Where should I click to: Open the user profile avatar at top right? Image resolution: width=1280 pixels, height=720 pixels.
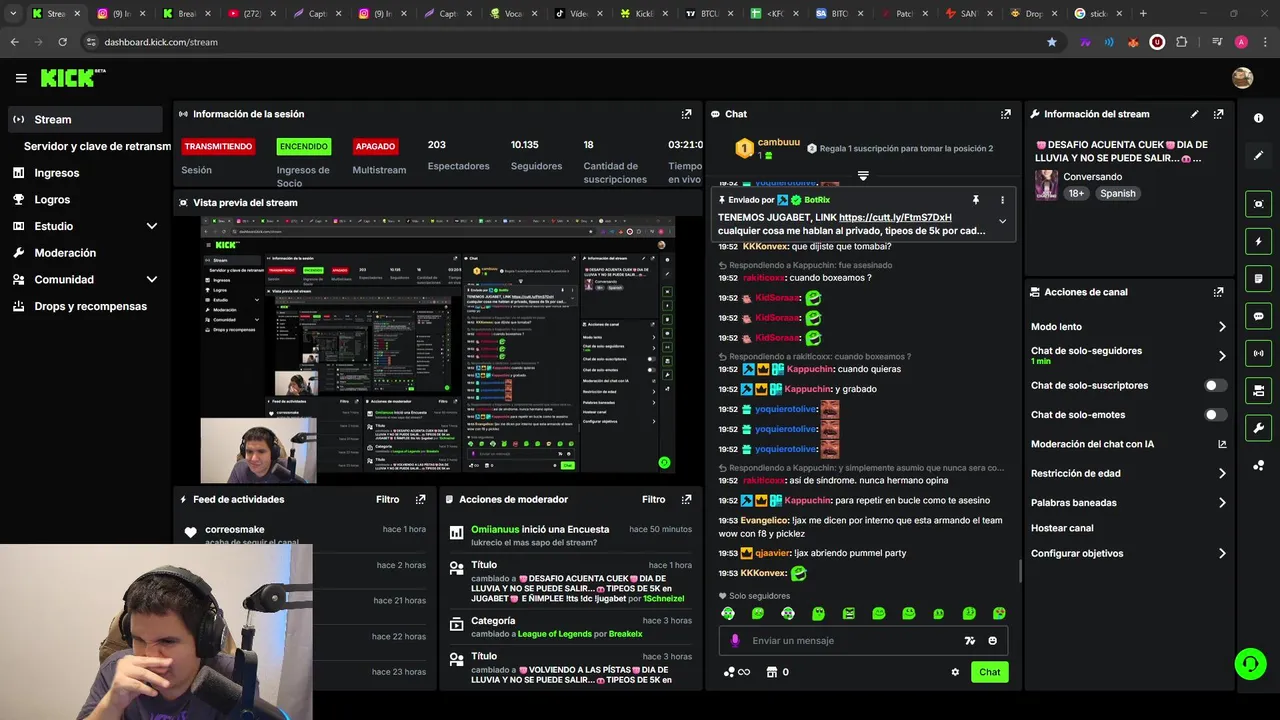[1243, 78]
